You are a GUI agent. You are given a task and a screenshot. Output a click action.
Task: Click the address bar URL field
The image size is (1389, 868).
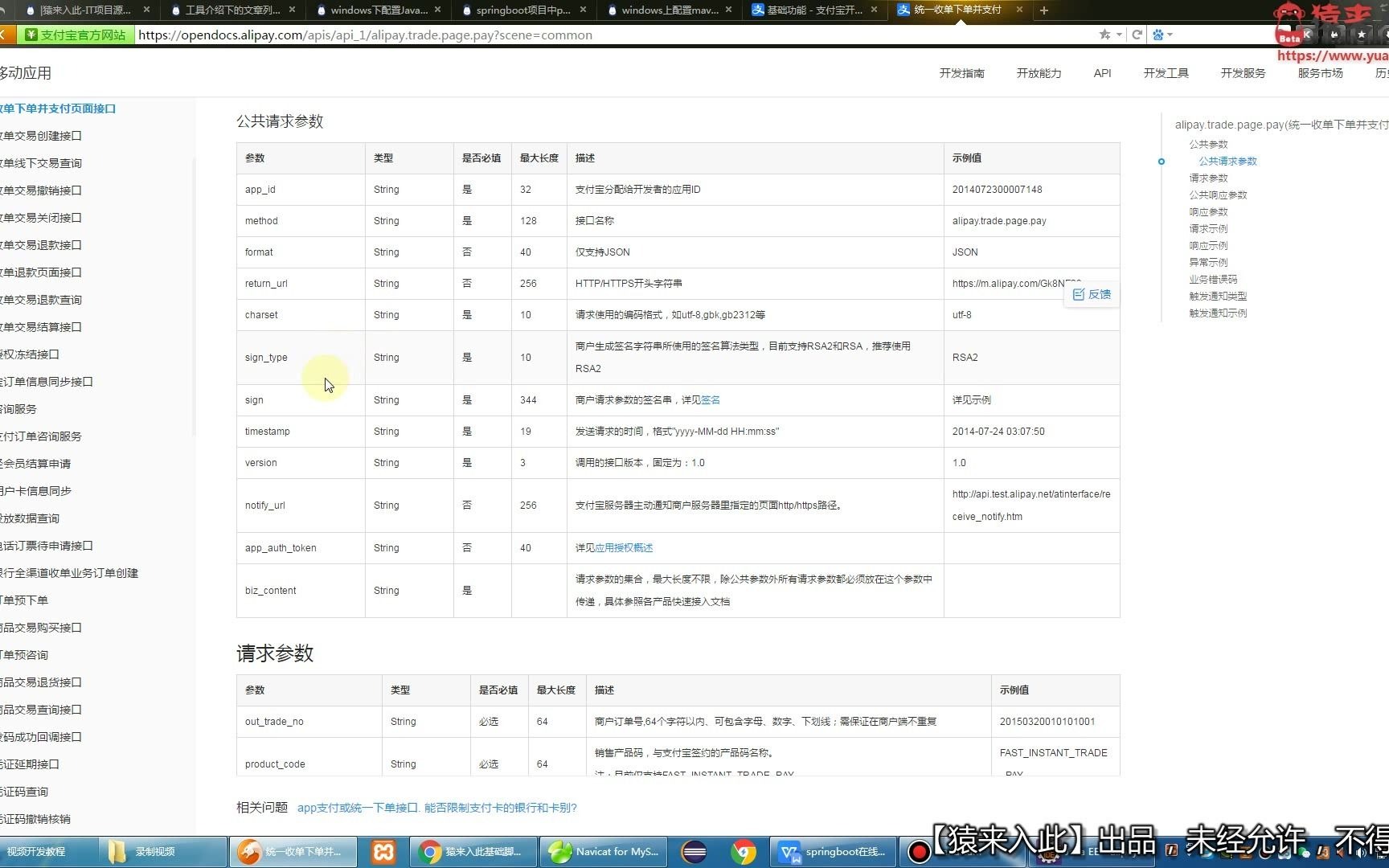611,35
